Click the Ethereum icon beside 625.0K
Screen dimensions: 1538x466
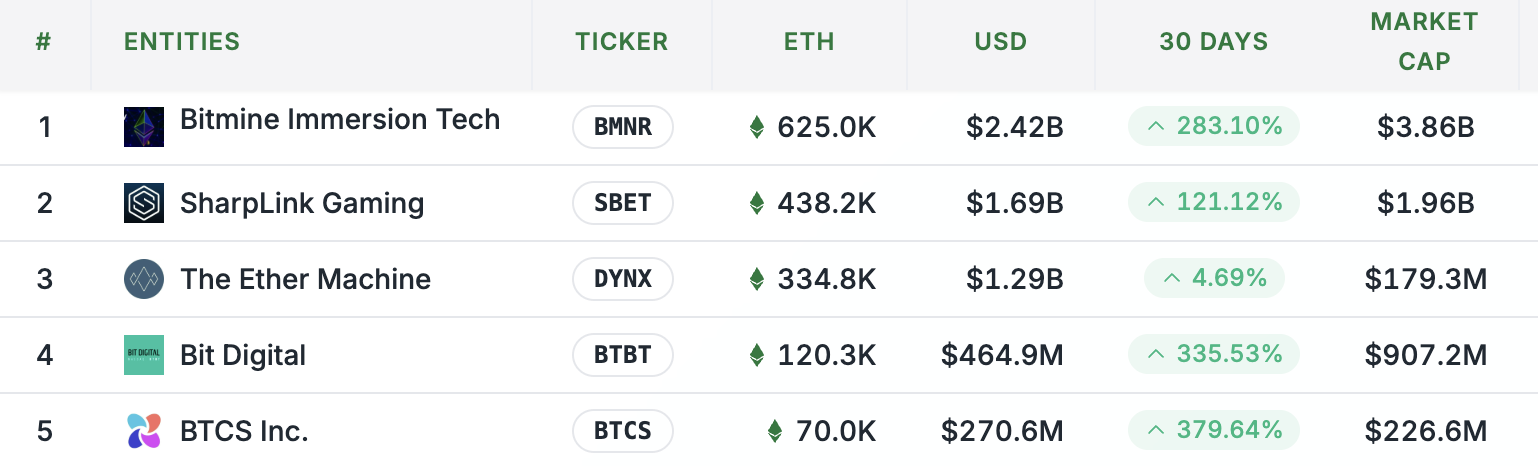coord(757,127)
